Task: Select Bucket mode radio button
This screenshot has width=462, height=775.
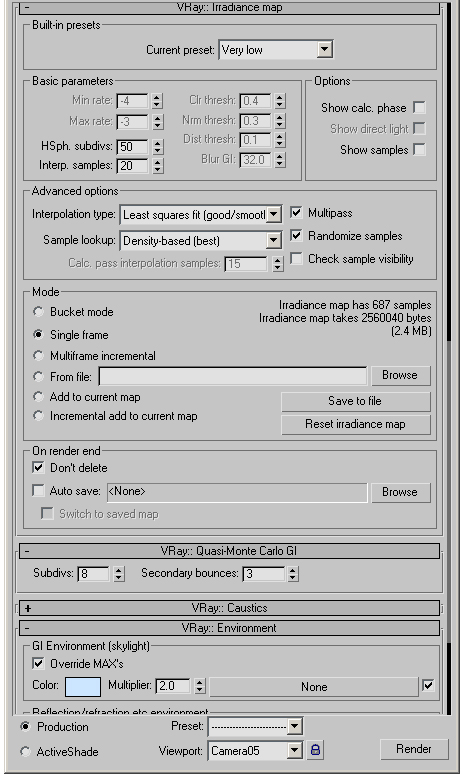Action: click(x=38, y=311)
